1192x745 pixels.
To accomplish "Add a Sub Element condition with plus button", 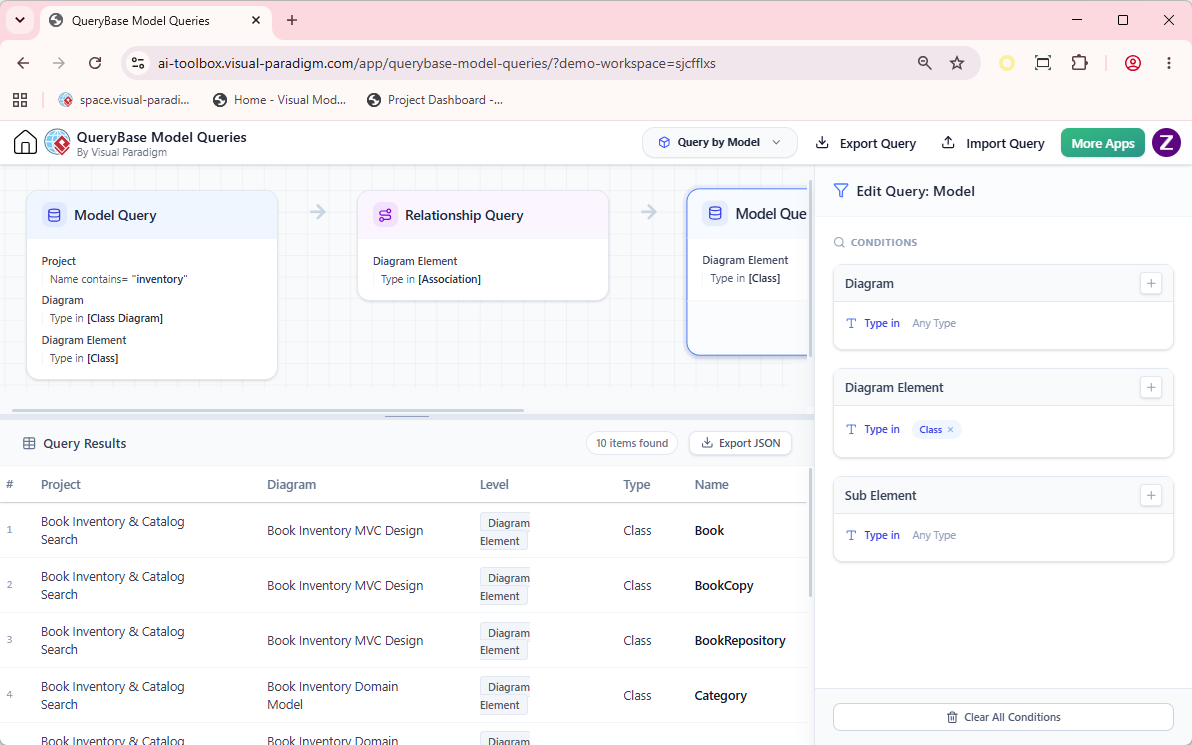I will [1151, 496].
